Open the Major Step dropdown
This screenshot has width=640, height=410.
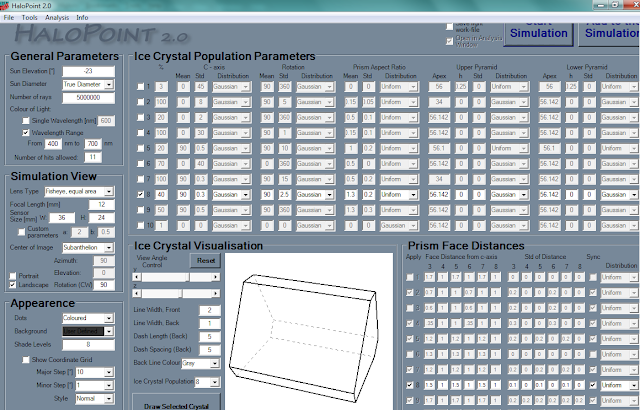click(x=109, y=372)
